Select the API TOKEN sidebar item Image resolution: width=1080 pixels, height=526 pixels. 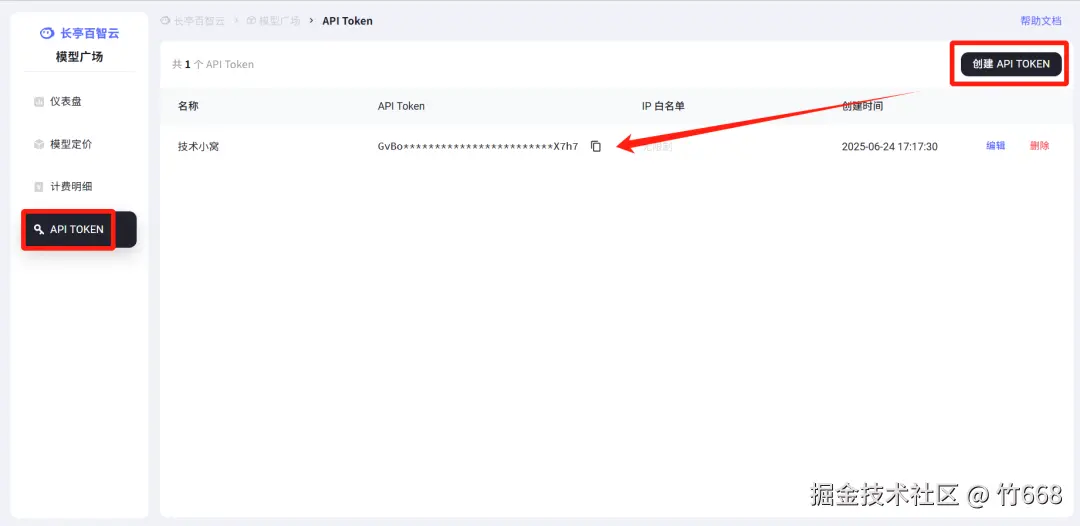click(79, 229)
